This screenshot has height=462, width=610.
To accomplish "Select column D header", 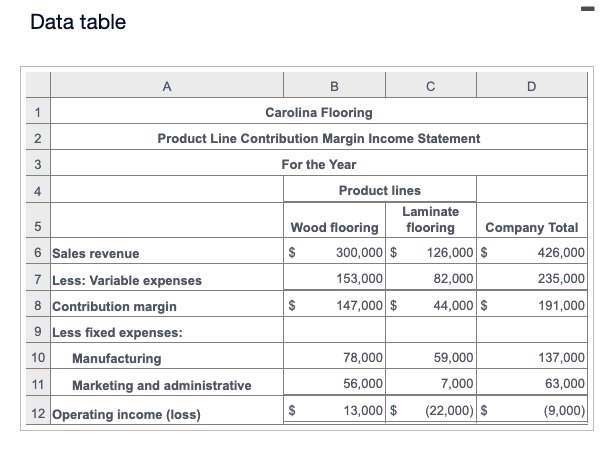I will click(532, 85).
